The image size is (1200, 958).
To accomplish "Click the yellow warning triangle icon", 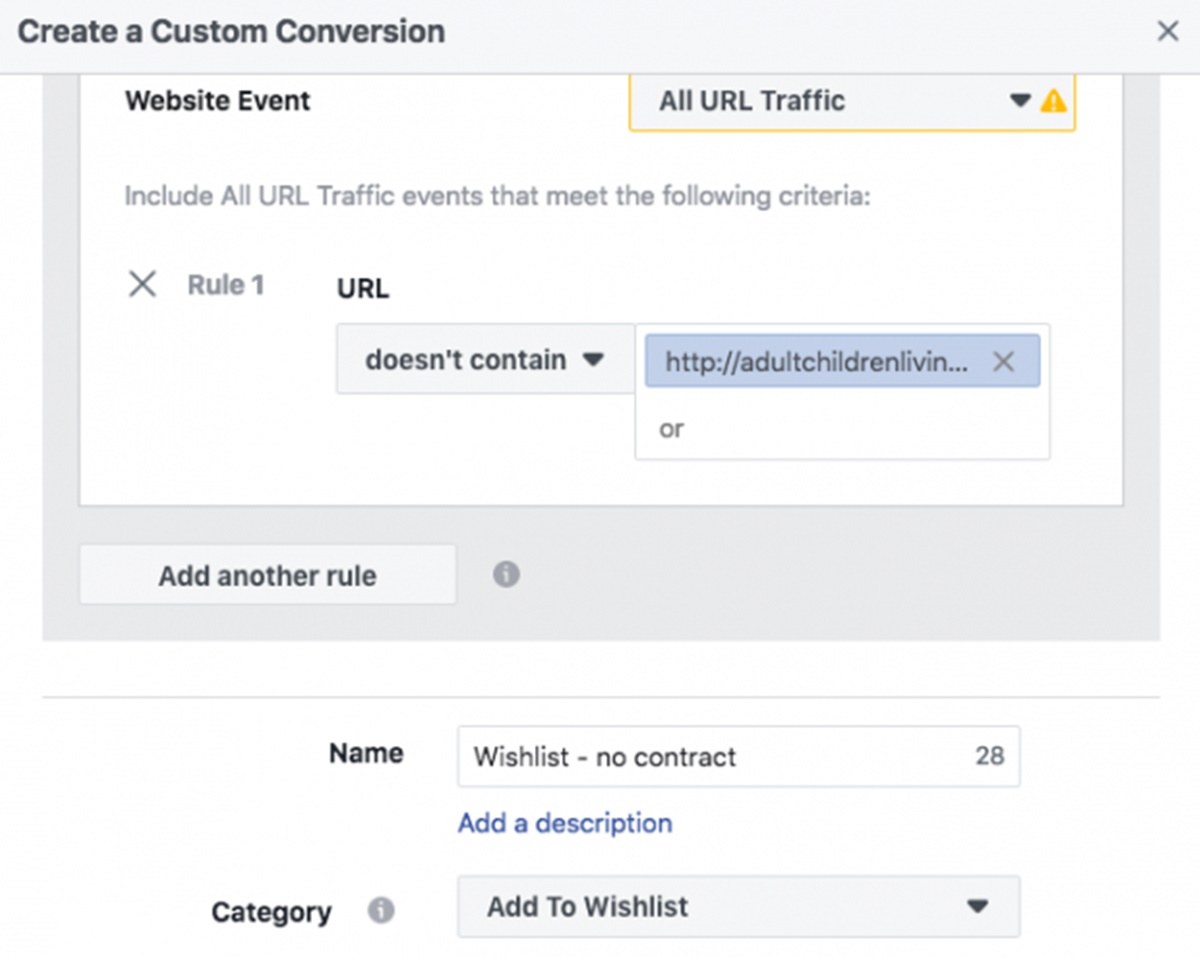I will [x=1053, y=101].
